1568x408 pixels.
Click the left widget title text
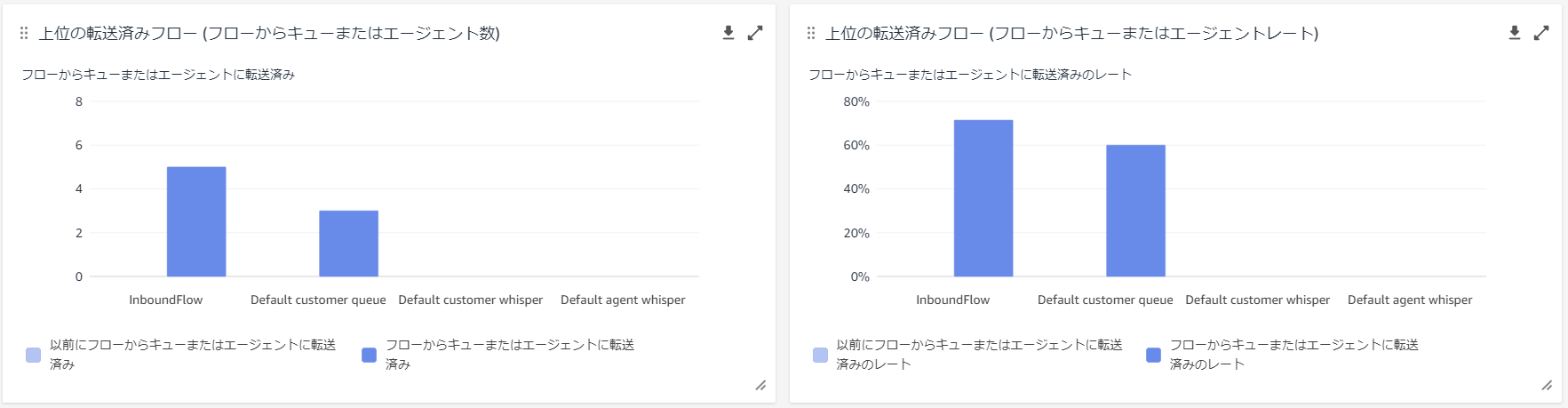[269, 33]
